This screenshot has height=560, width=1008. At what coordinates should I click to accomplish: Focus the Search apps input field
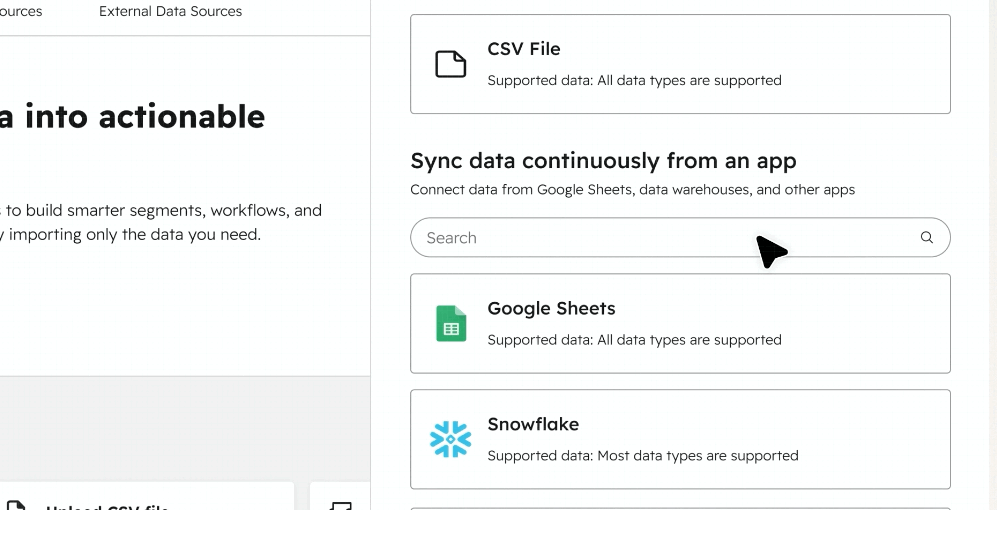[660, 238]
